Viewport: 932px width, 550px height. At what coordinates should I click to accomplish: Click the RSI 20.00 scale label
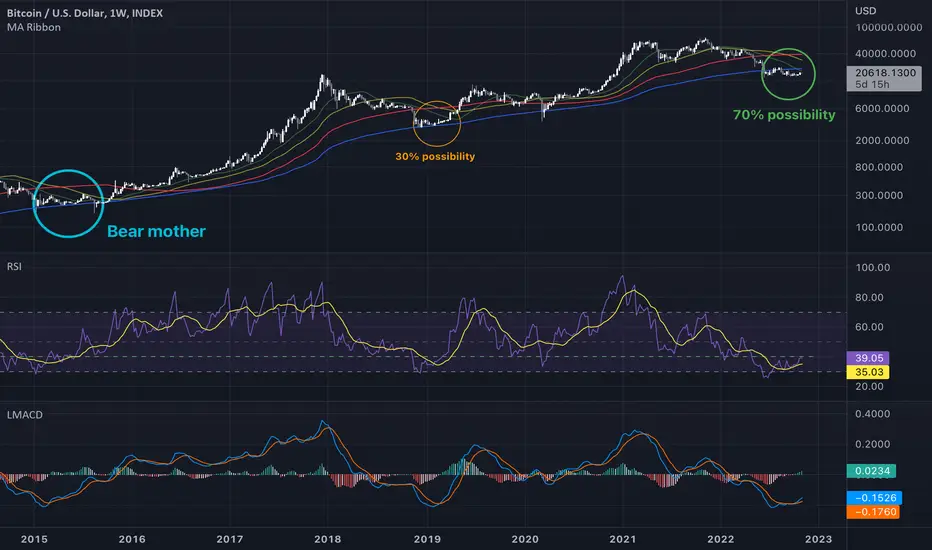(x=869, y=386)
